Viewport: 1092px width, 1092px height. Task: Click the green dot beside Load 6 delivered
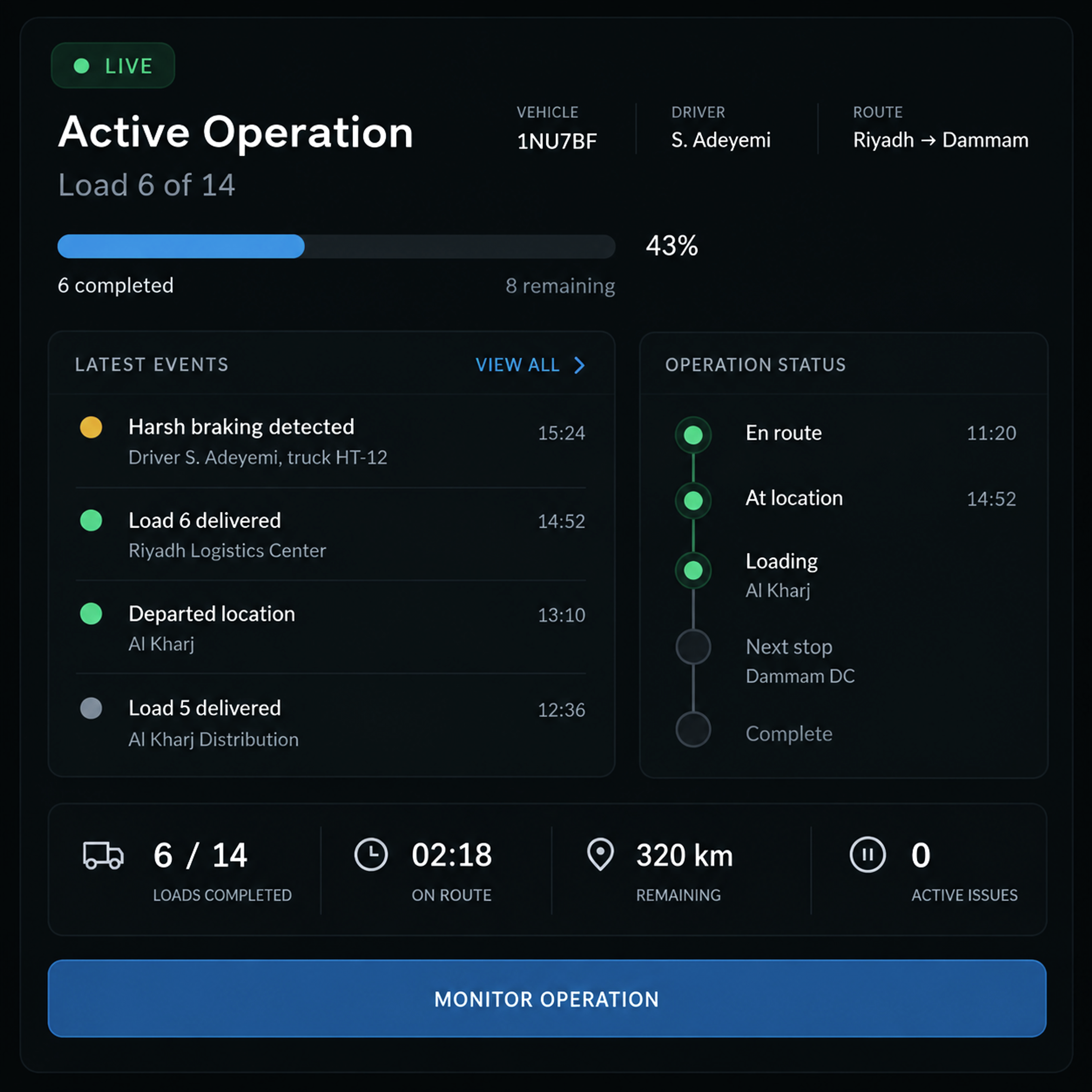[x=91, y=520]
